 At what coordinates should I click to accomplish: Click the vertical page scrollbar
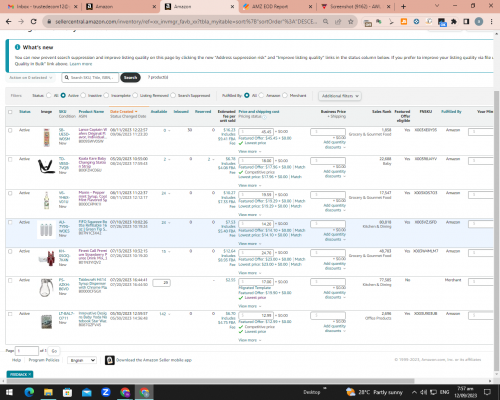[496, 230]
